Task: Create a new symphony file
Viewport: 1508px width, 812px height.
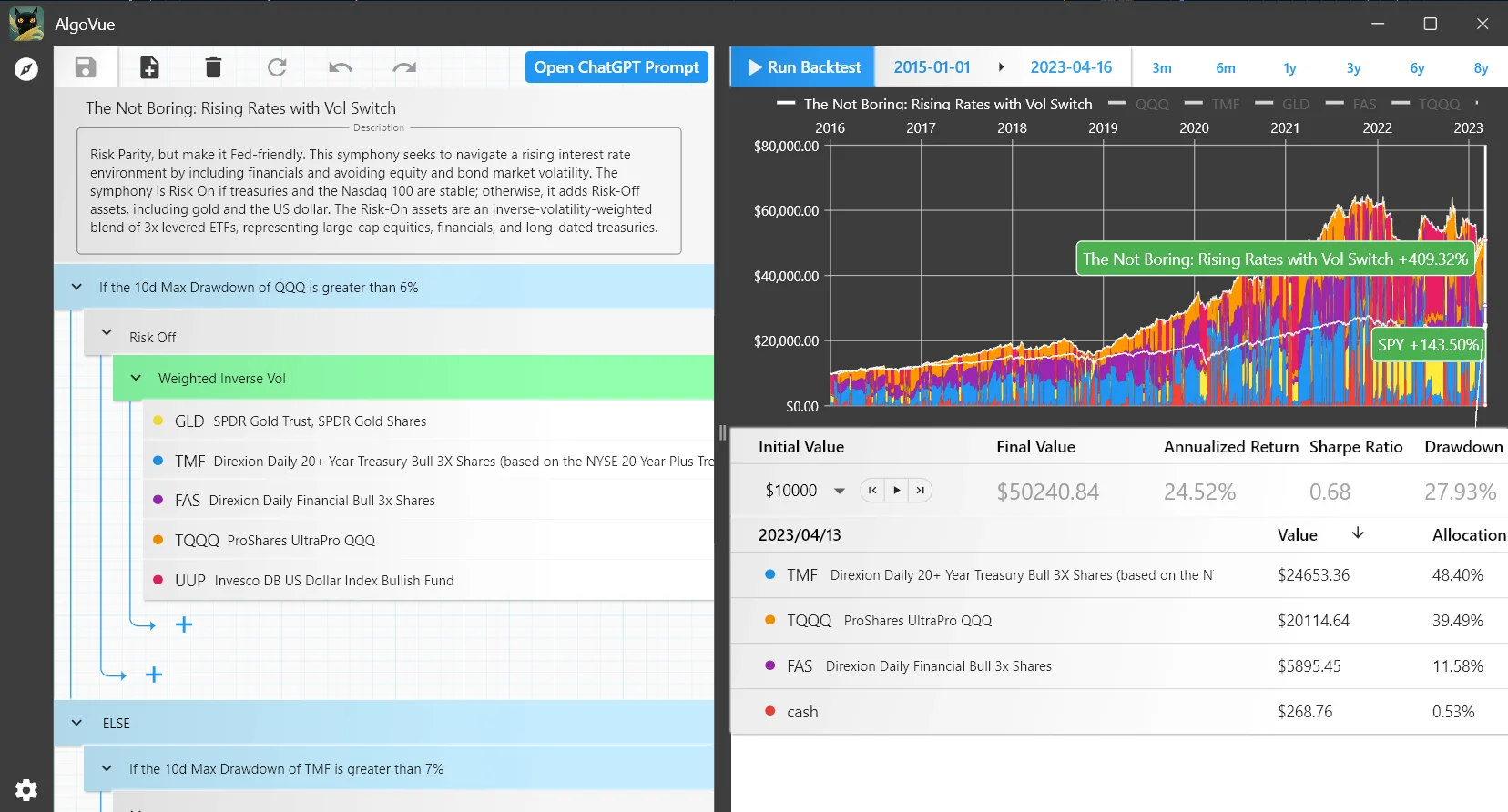Action: pyautogui.click(x=149, y=67)
